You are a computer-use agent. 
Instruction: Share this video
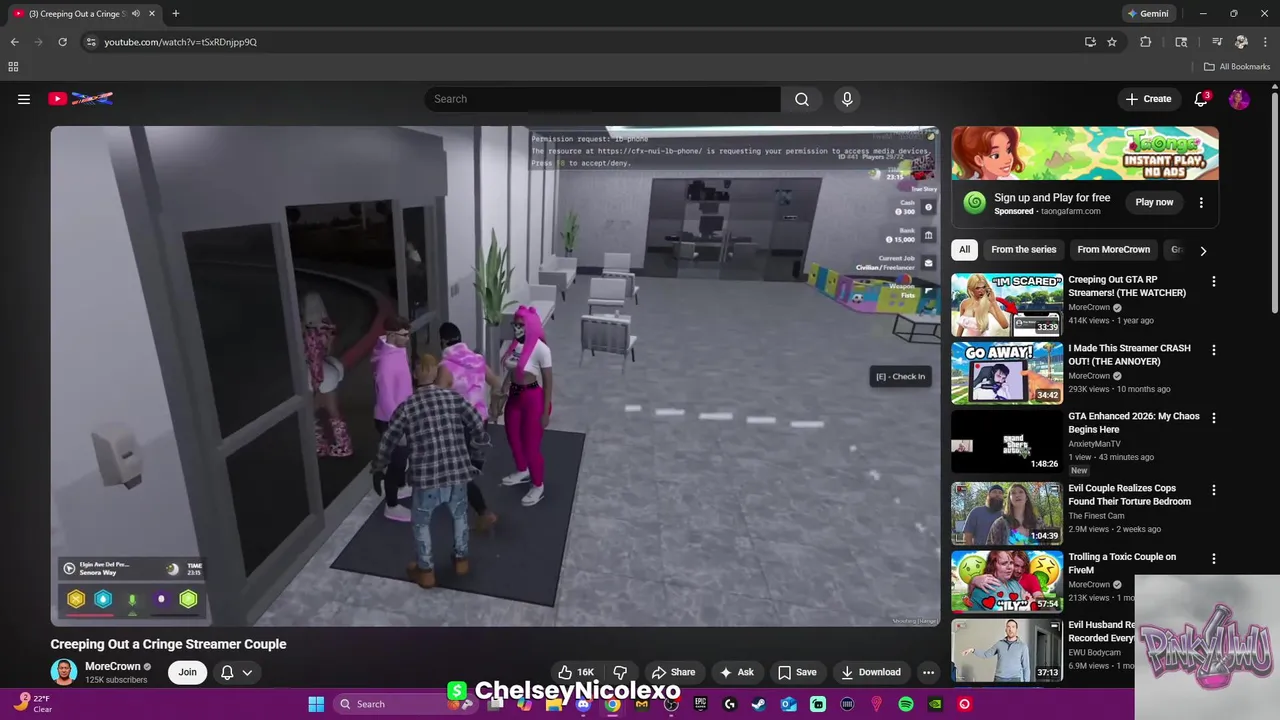click(x=673, y=672)
